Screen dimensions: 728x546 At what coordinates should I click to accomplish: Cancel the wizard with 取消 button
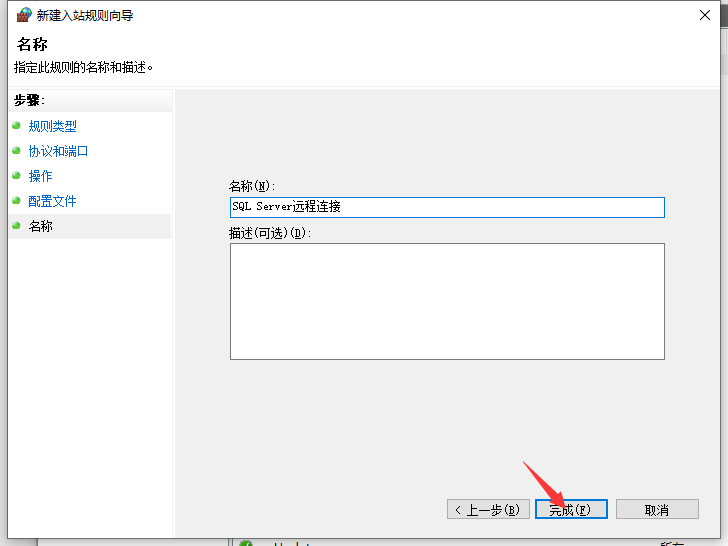[656, 509]
